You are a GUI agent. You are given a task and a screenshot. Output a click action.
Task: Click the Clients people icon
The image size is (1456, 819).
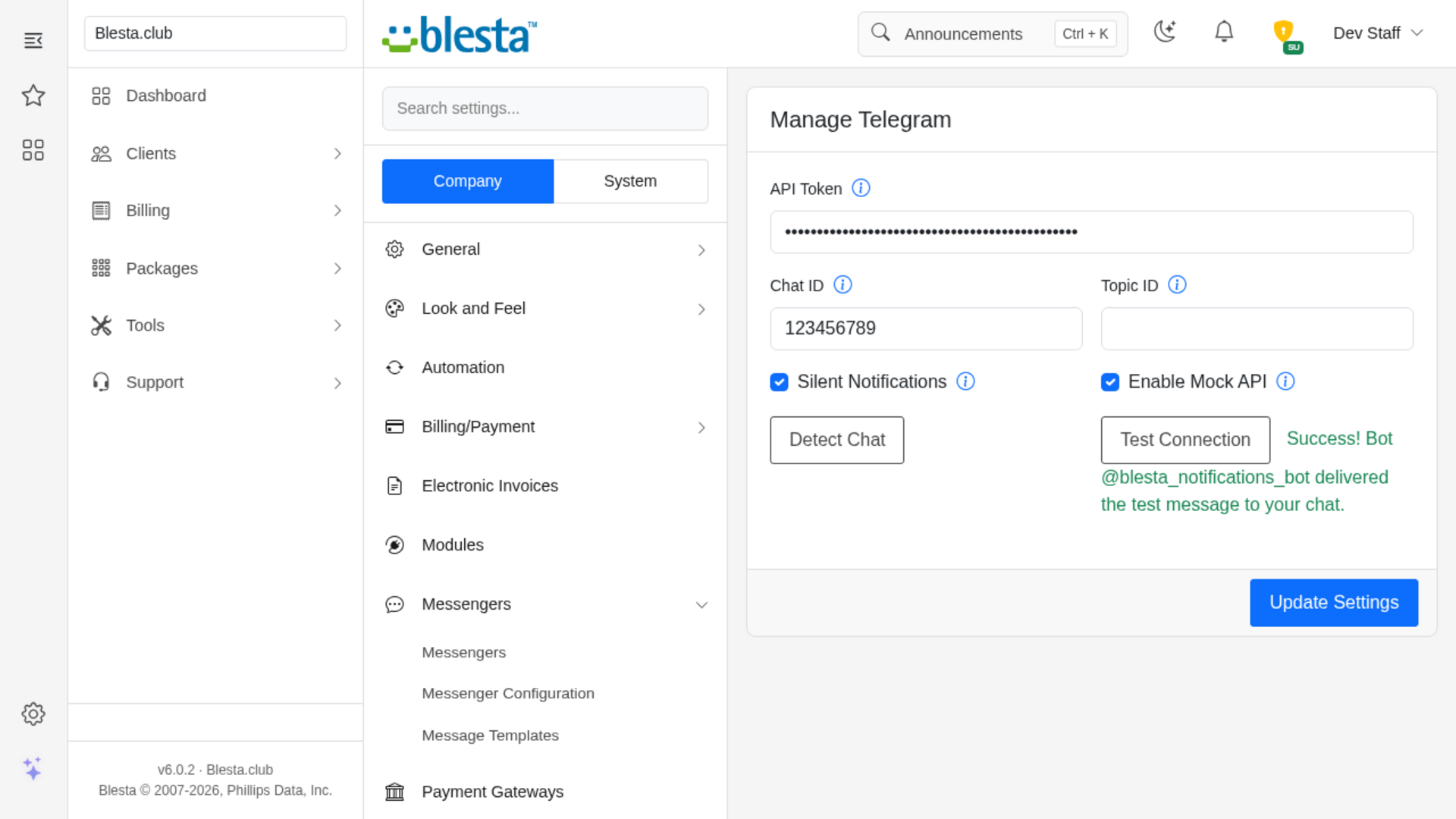[x=101, y=154]
